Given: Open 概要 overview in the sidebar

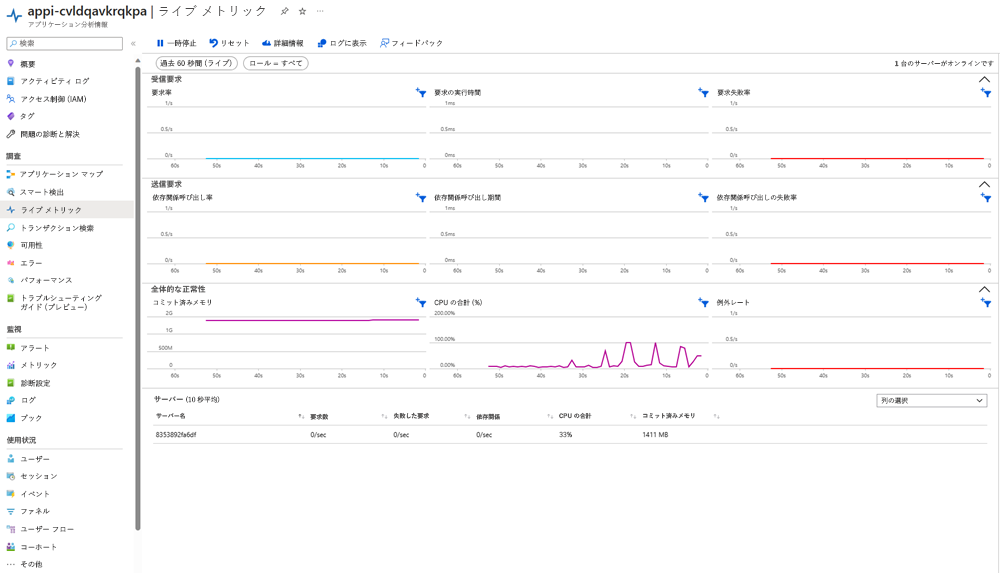Looking at the screenshot, I should [27, 64].
